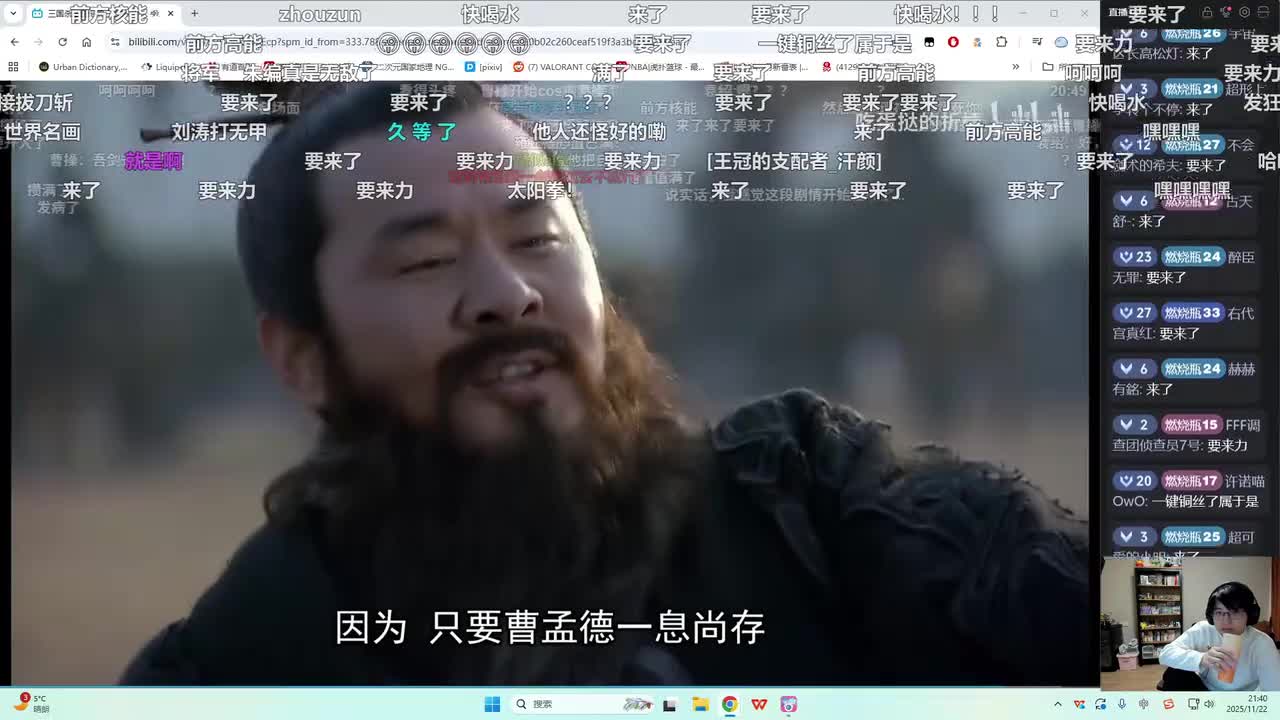Click the black panel extension icon
This screenshot has width=1280, height=720.
pos(929,41)
